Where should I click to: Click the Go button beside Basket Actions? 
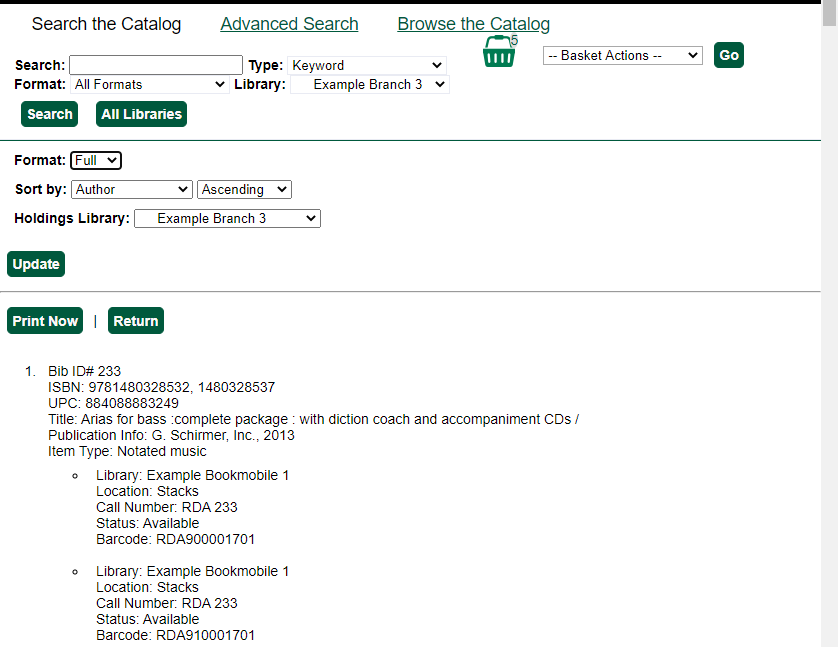point(729,55)
